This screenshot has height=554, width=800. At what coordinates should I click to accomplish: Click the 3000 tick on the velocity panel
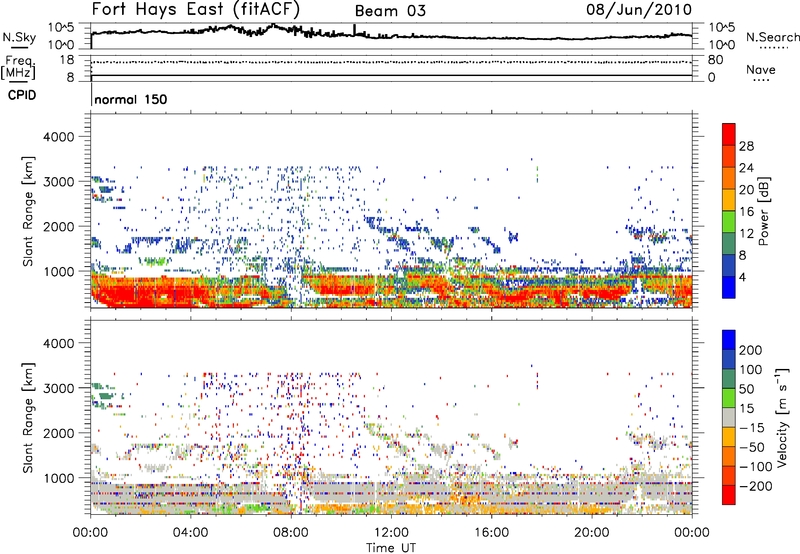coord(58,388)
